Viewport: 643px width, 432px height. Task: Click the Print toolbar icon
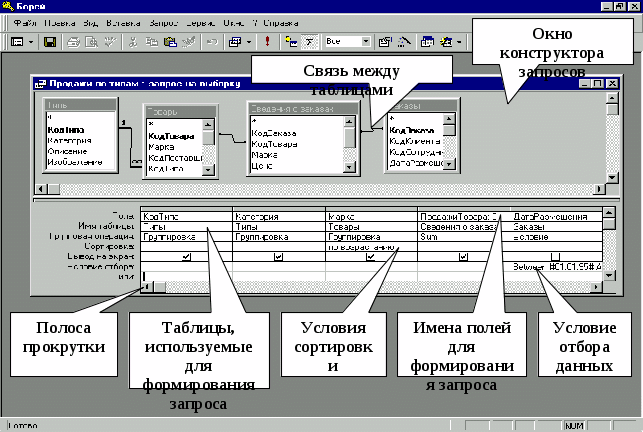(73, 42)
